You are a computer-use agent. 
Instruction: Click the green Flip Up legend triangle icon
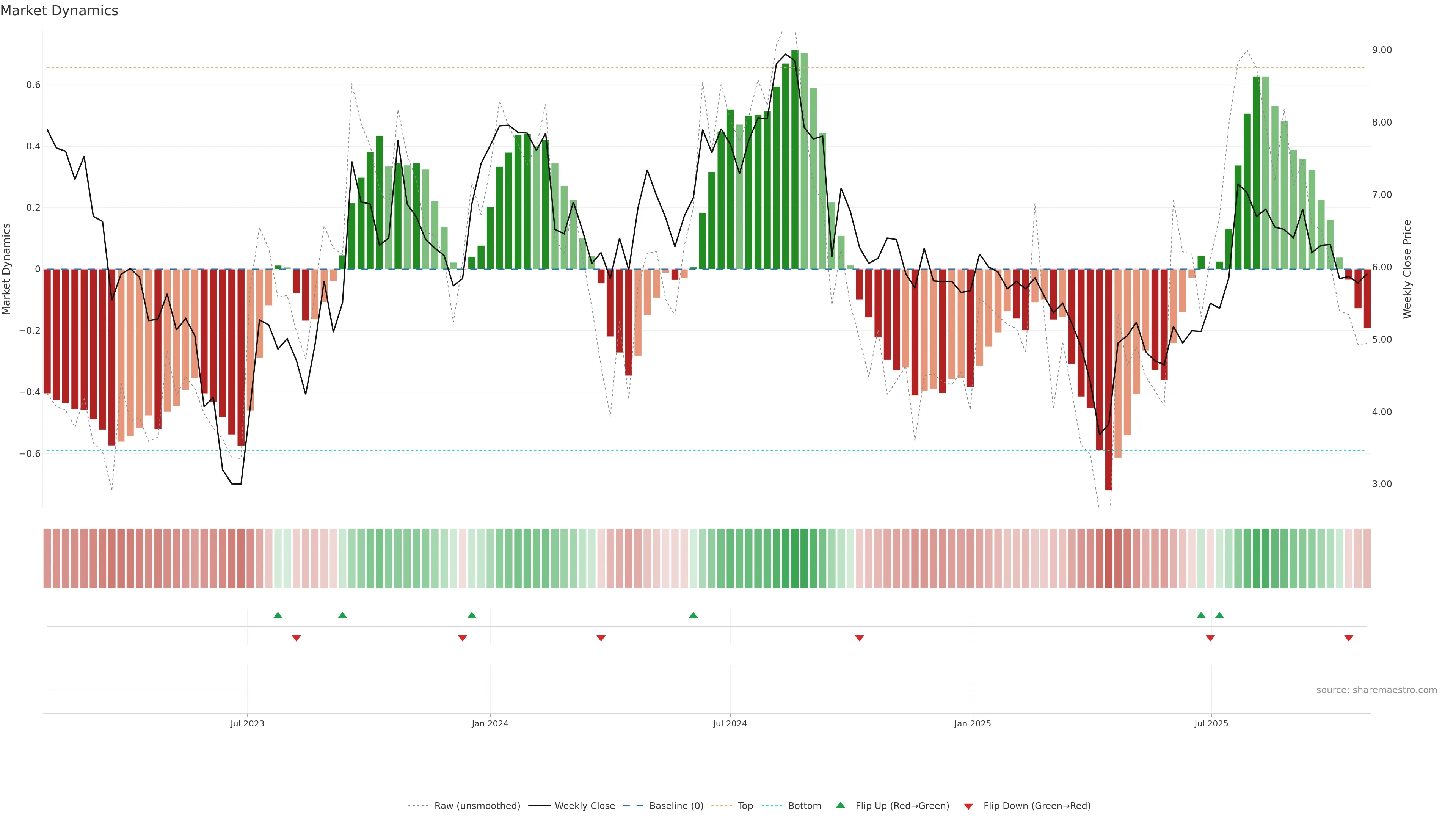[841, 805]
